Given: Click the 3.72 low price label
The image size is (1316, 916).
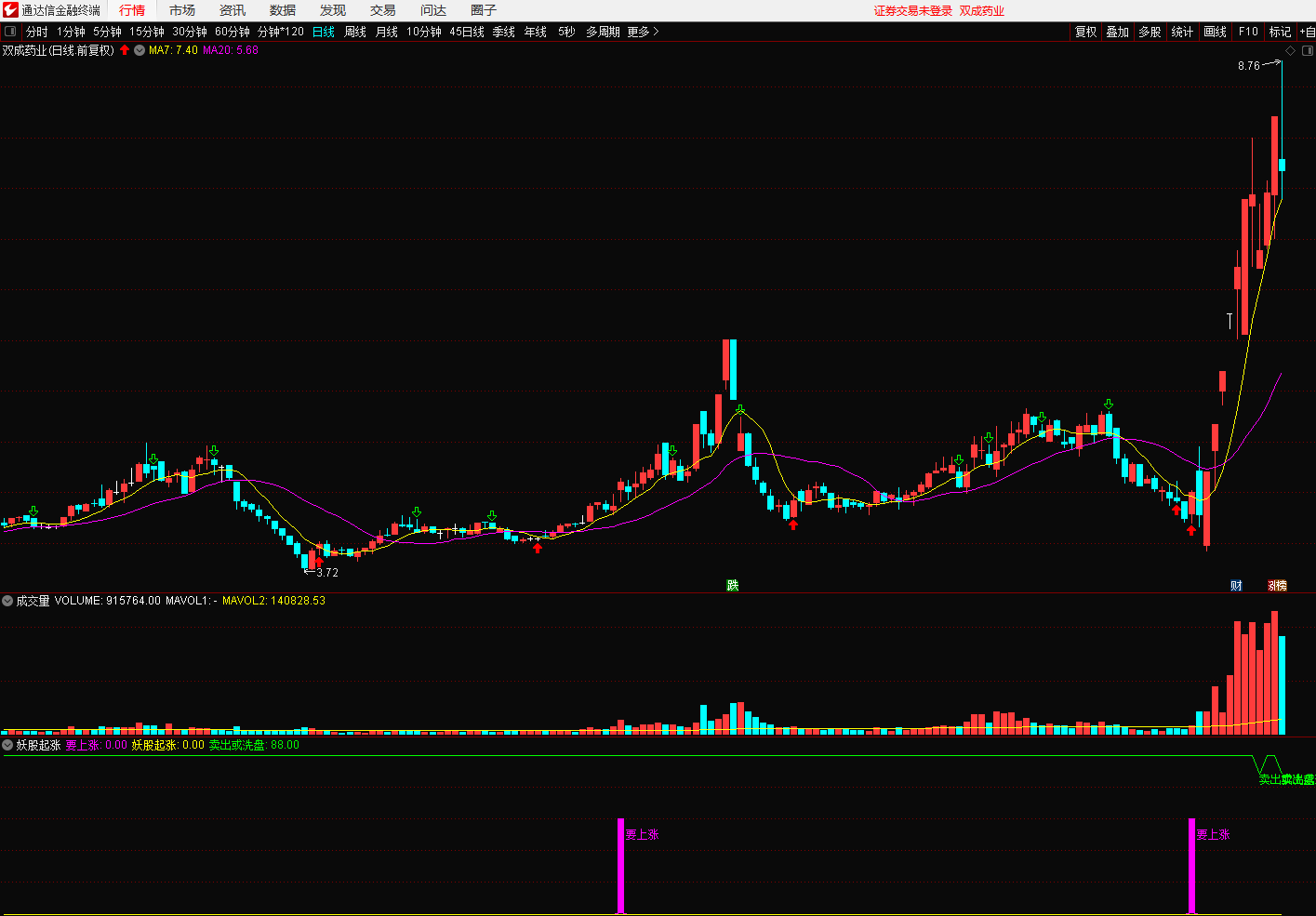Looking at the screenshot, I should (327, 573).
